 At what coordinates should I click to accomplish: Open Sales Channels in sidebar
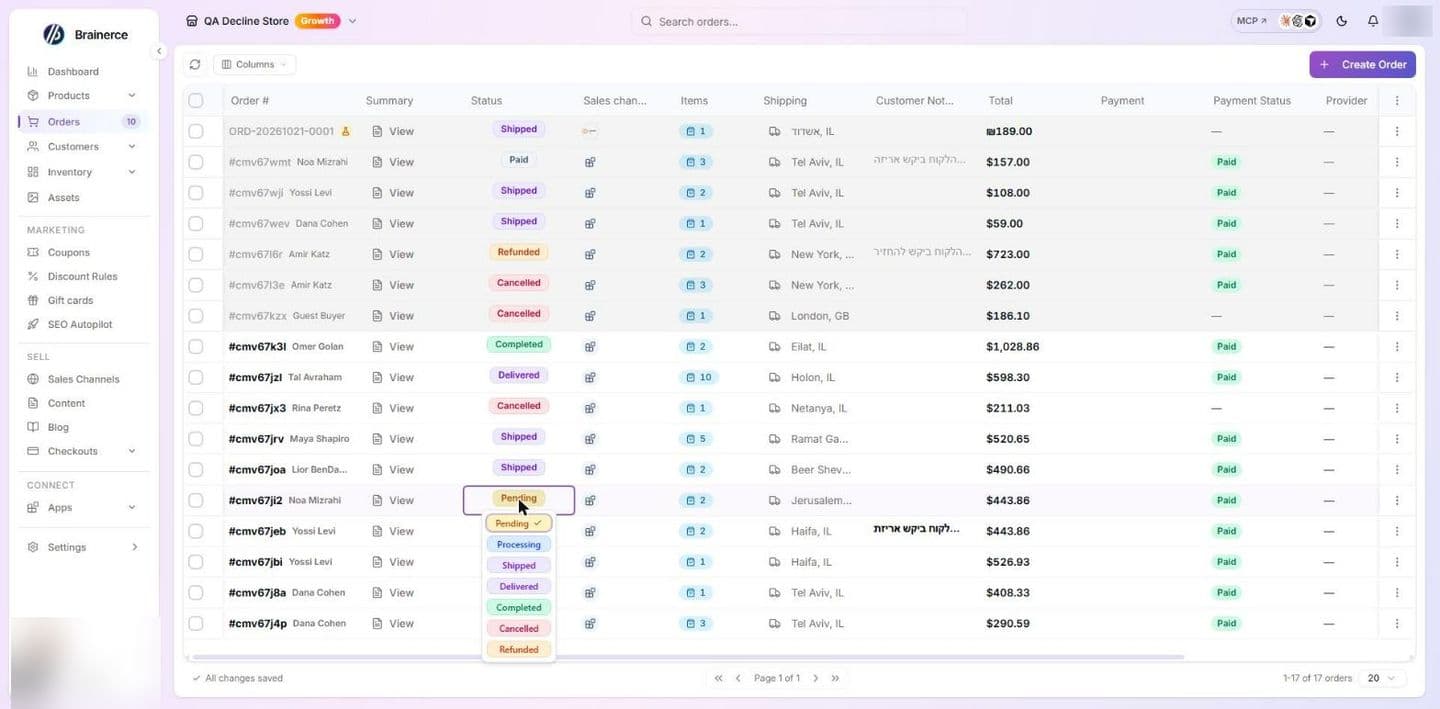[x=84, y=380]
